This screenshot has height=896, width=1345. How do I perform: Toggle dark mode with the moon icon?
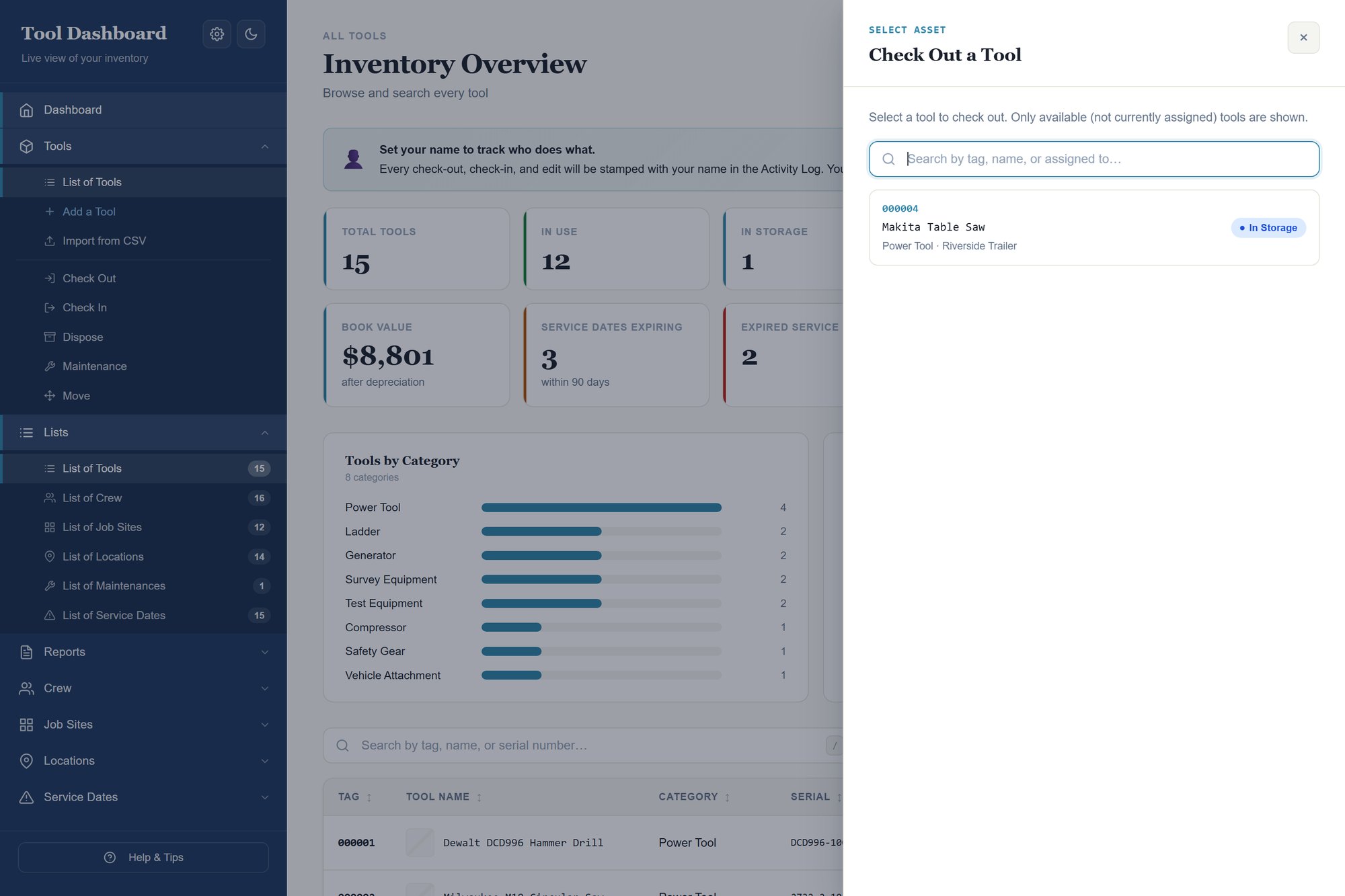251,34
